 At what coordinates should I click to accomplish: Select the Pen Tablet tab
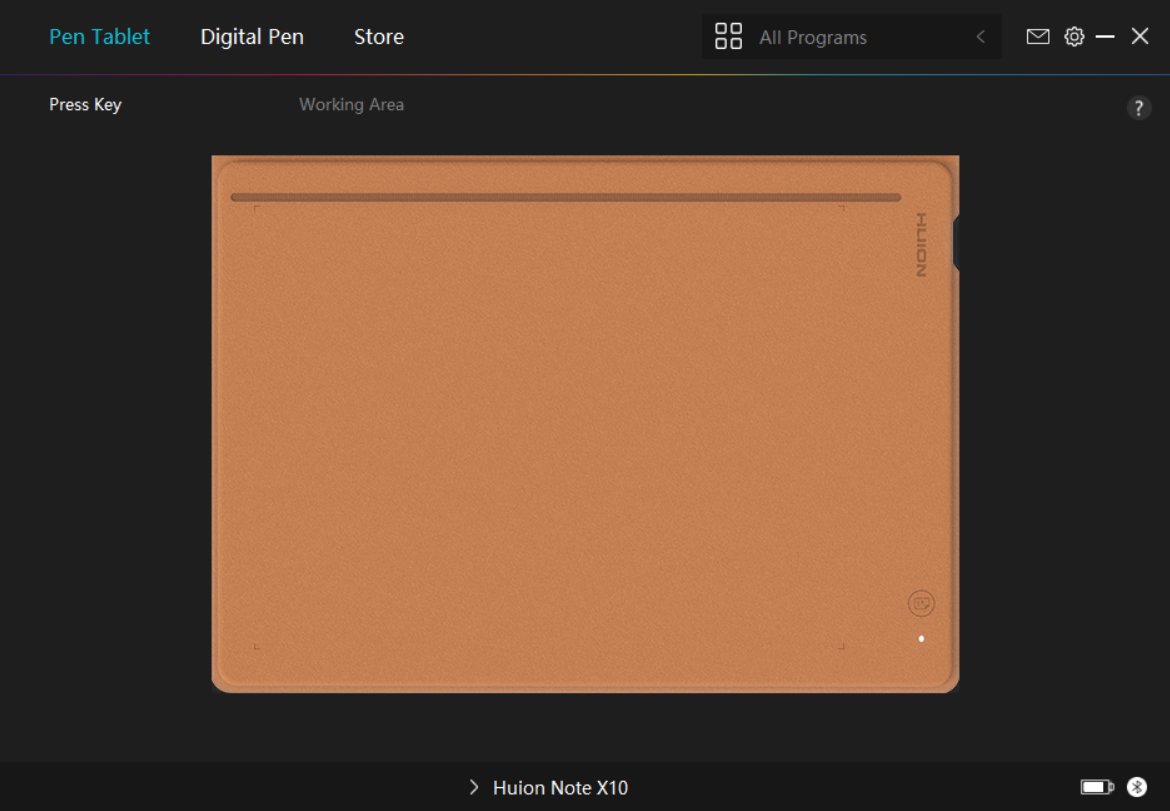(x=100, y=37)
